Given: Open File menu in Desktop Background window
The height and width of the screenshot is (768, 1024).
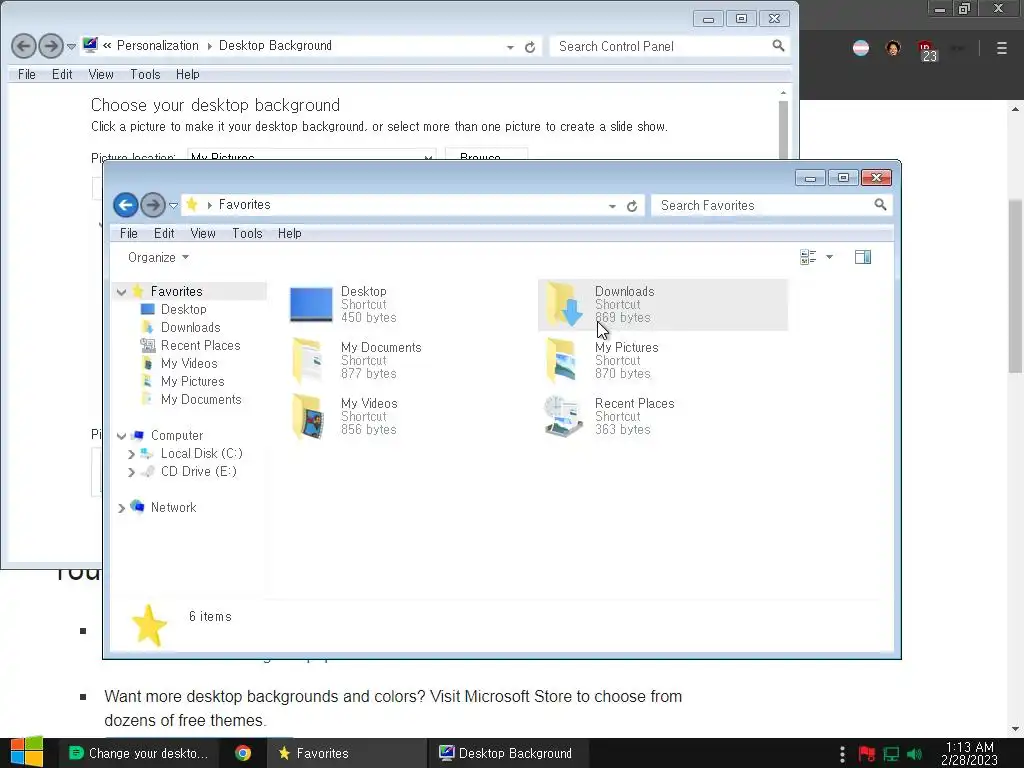Looking at the screenshot, I should point(27,74).
